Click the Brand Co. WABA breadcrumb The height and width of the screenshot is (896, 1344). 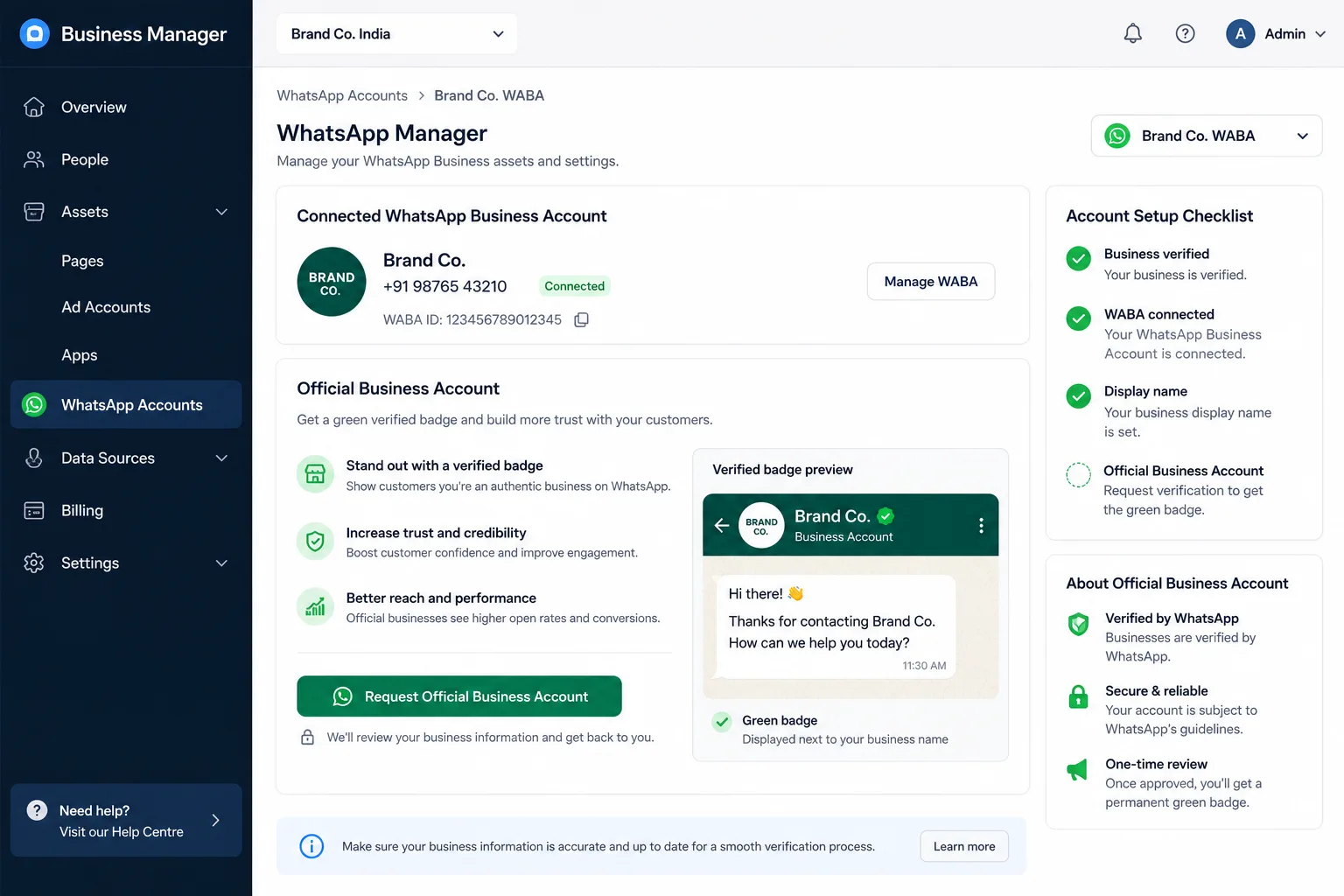[489, 95]
